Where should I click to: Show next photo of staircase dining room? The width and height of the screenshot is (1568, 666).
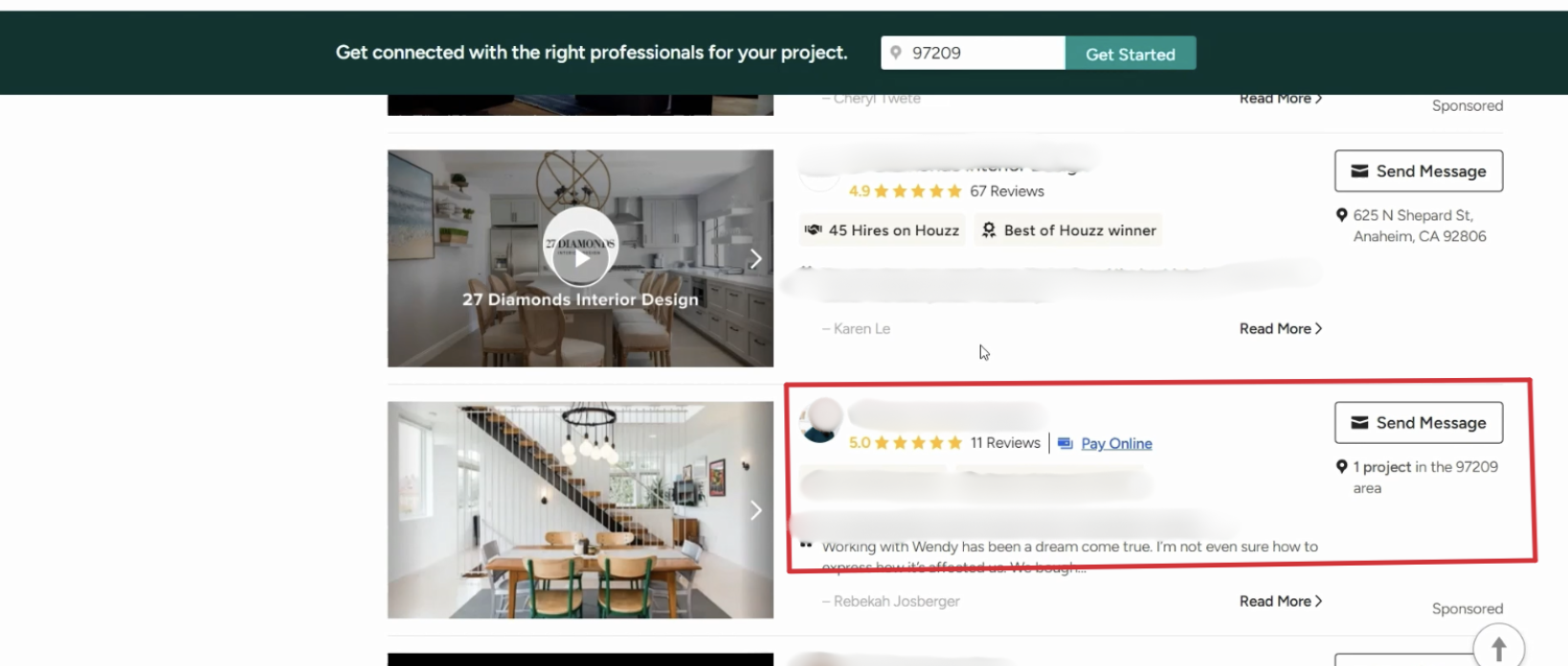coord(755,510)
